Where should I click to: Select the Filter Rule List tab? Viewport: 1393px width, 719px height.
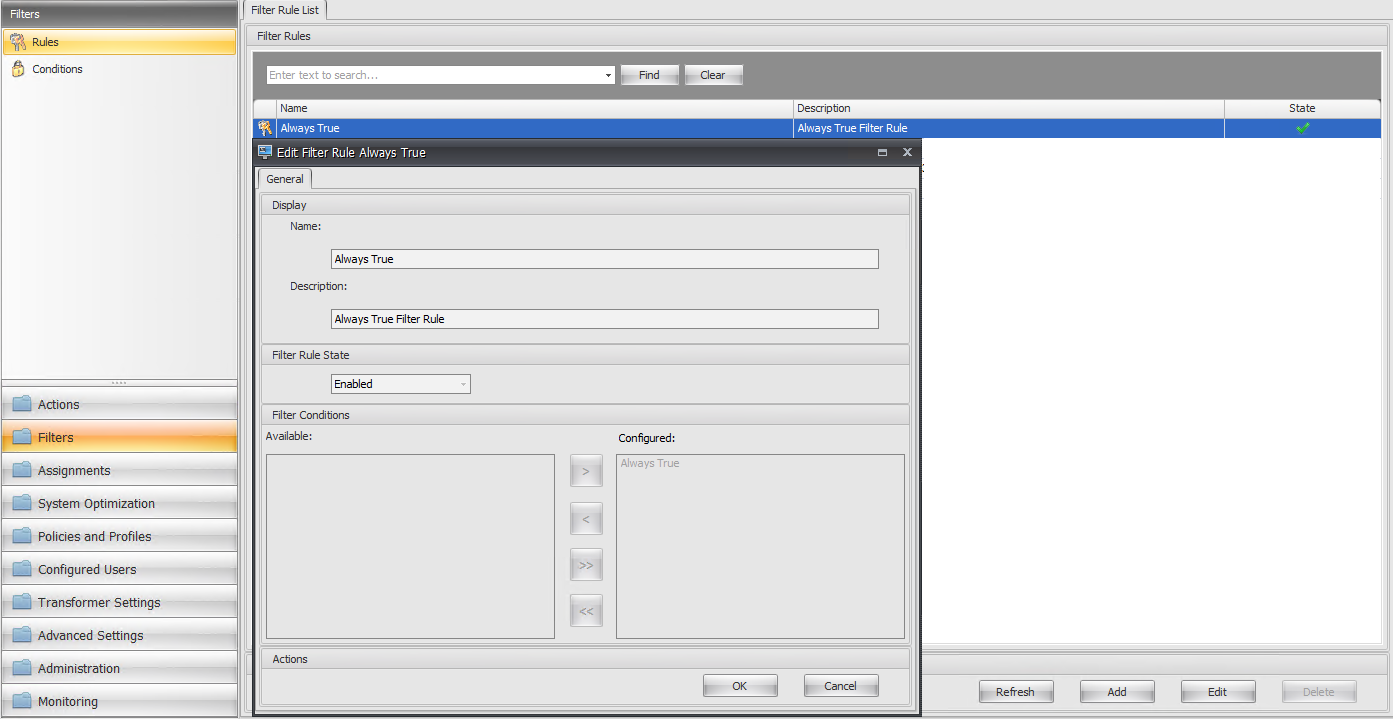point(285,10)
